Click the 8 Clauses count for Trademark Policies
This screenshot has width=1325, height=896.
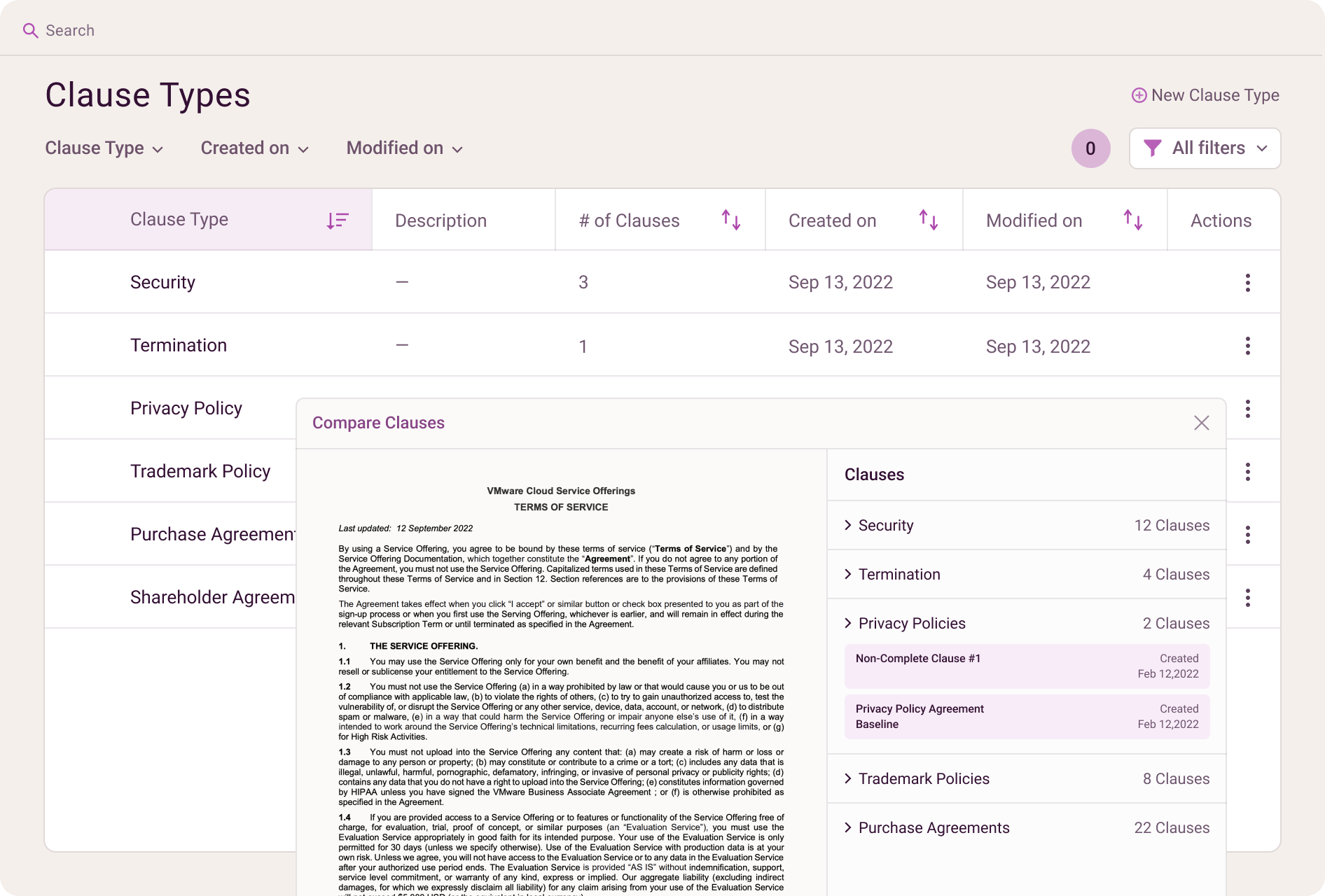click(1176, 778)
